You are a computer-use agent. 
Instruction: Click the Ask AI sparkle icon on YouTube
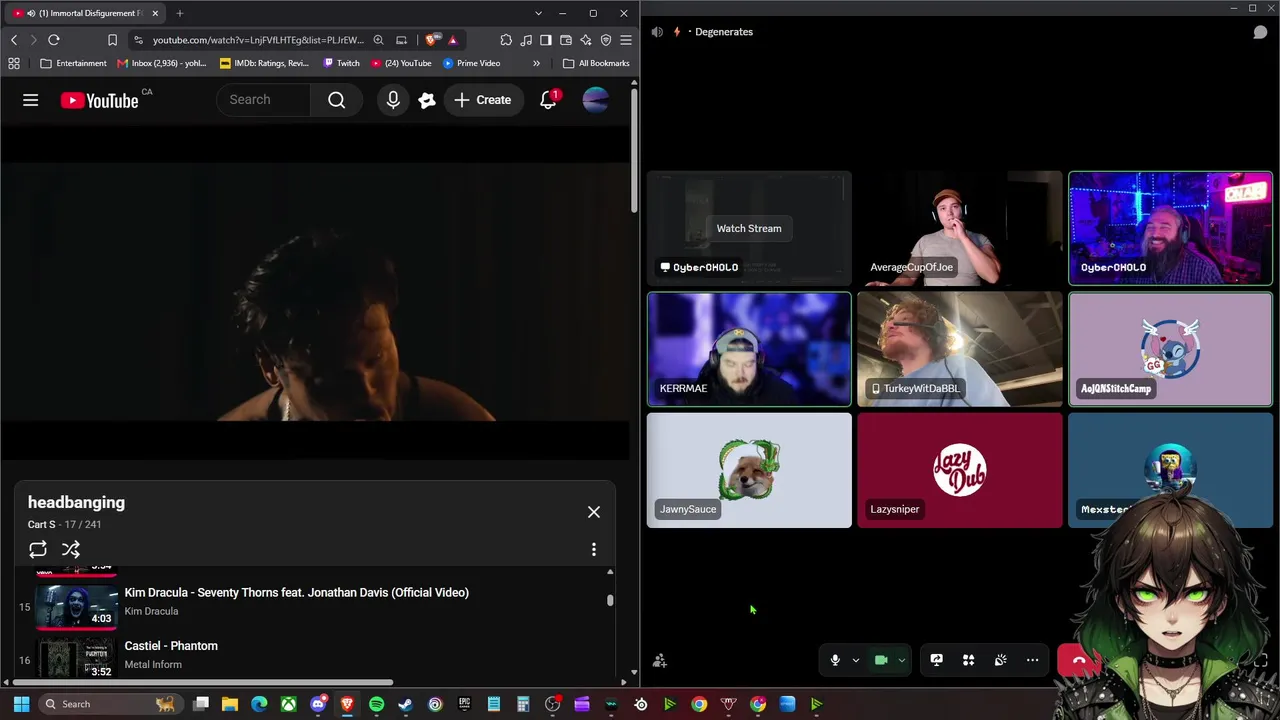point(427,100)
